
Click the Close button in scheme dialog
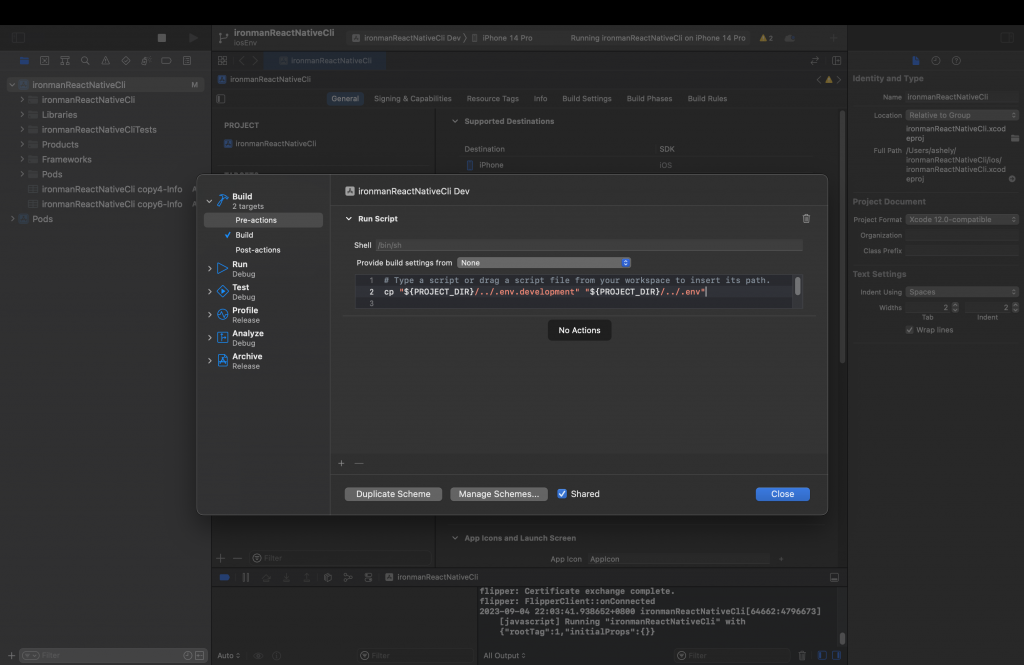click(x=782, y=494)
